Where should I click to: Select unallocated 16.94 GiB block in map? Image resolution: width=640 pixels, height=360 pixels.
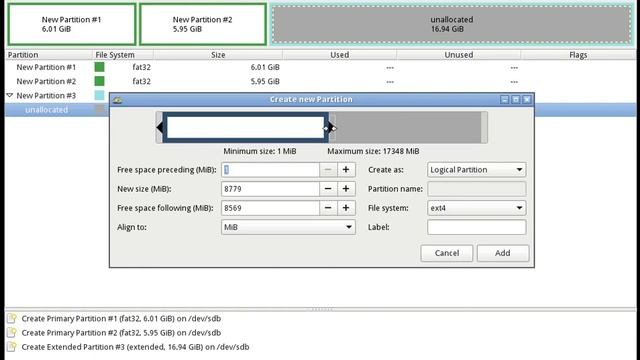(x=452, y=24)
